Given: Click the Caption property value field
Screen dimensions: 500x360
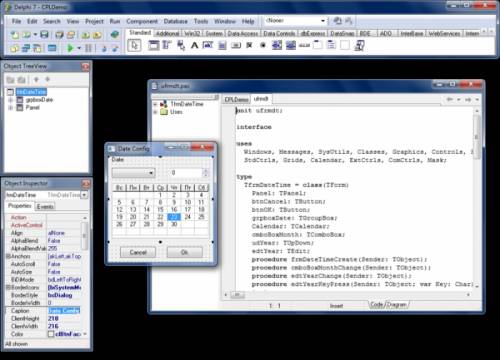Looking at the screenshot, I should click(64, 311).
